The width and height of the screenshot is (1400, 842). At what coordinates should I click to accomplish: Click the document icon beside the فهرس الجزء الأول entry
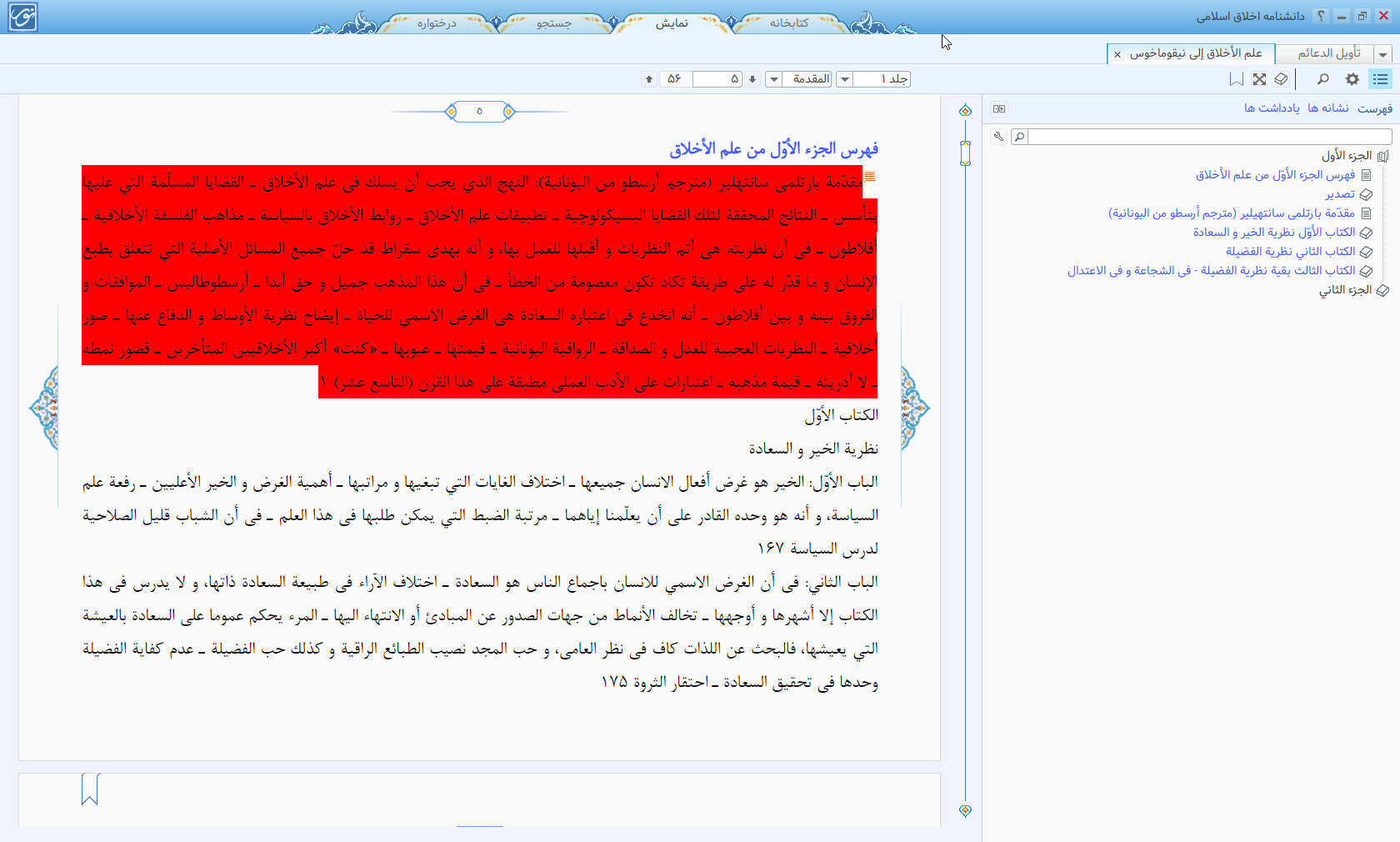(x=1366, y=175)
